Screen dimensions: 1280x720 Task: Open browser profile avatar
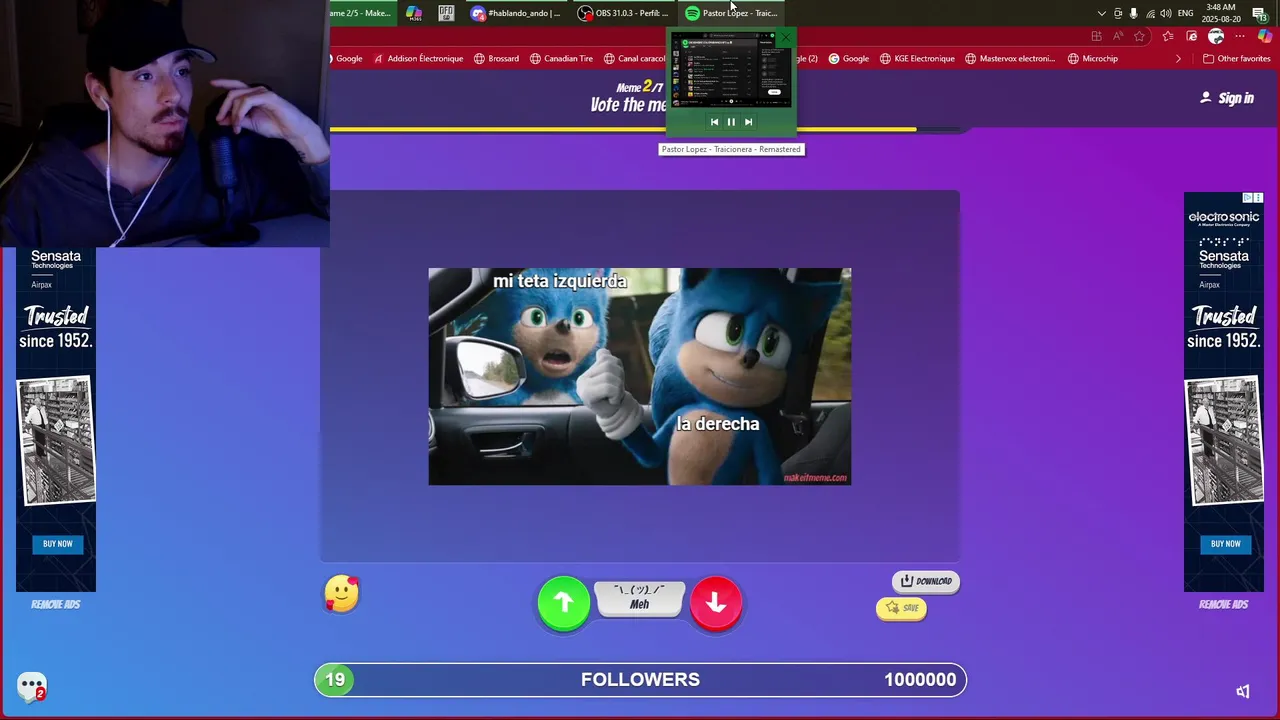[1216, 36]
